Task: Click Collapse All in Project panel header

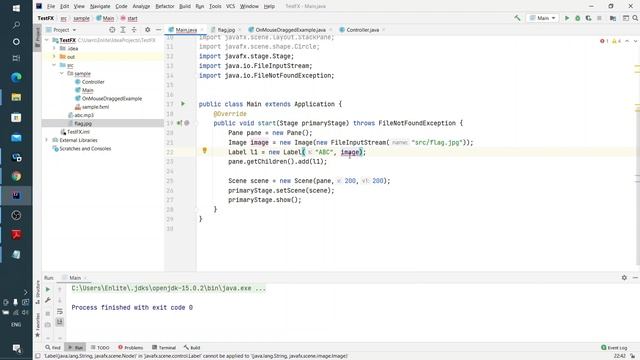Action: (133, 30)
